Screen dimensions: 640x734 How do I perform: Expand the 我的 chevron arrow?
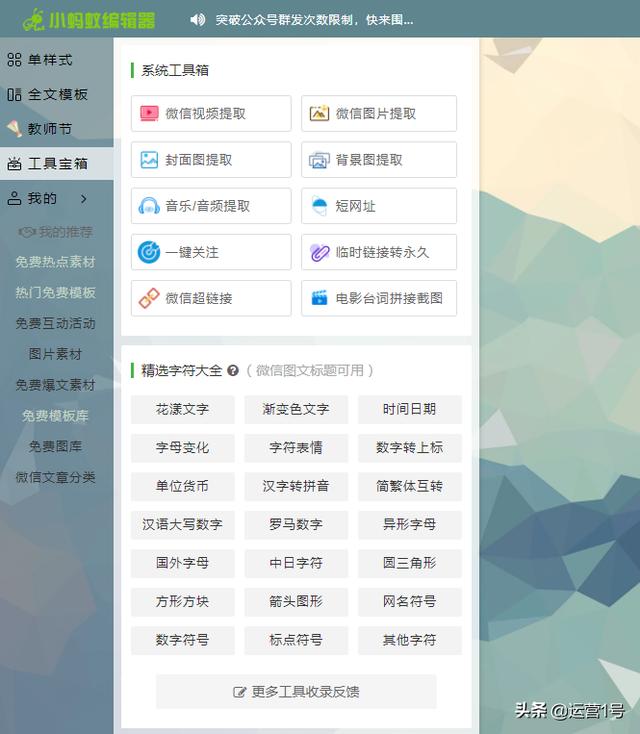[84, 198]
